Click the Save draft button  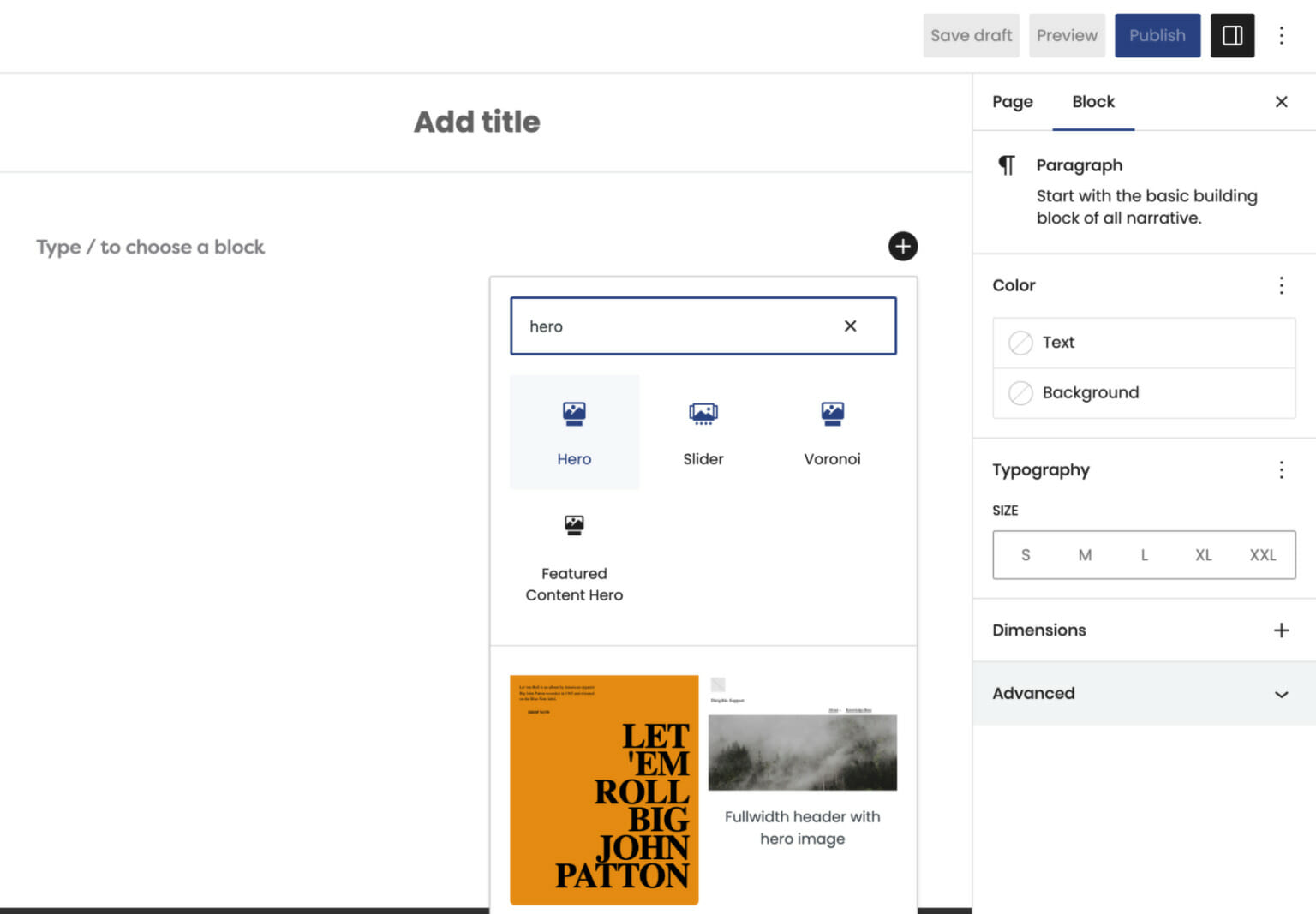click(x=971, y=35)
